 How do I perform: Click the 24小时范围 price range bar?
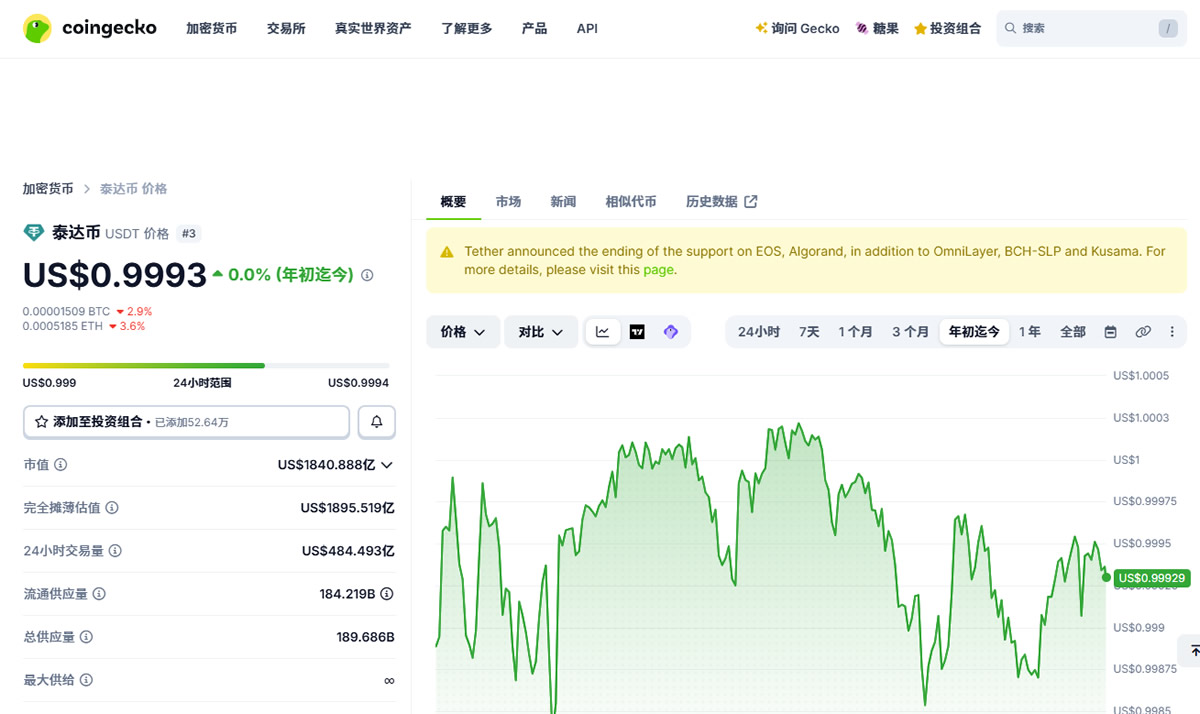(206, 366)
